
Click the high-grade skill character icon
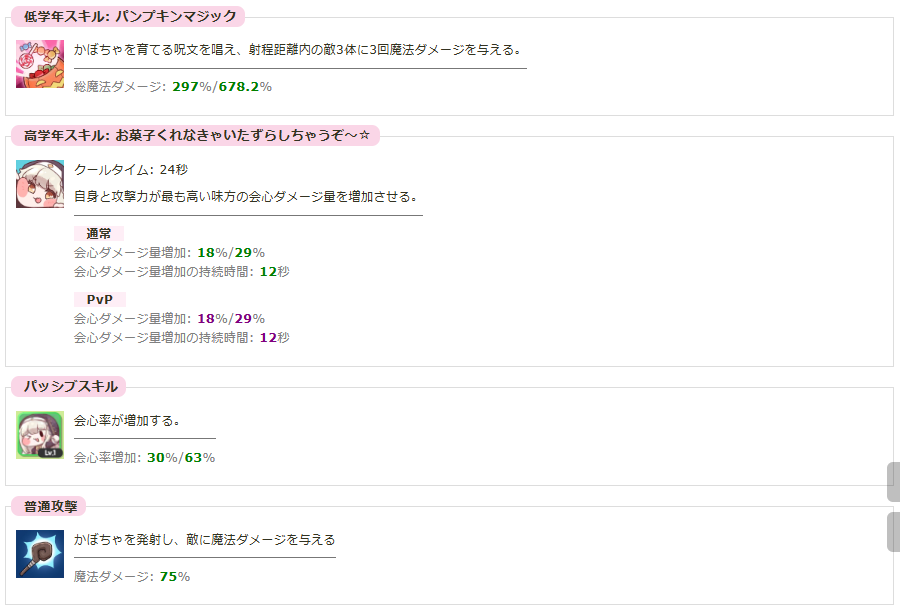click(40, 184)
